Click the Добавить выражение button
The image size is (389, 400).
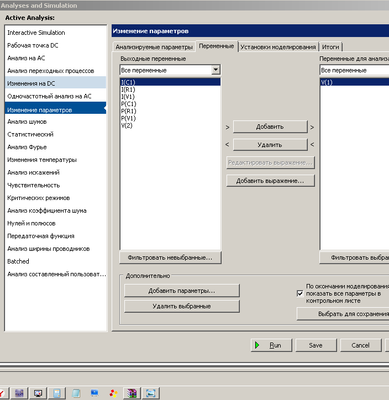coord(270,181)
